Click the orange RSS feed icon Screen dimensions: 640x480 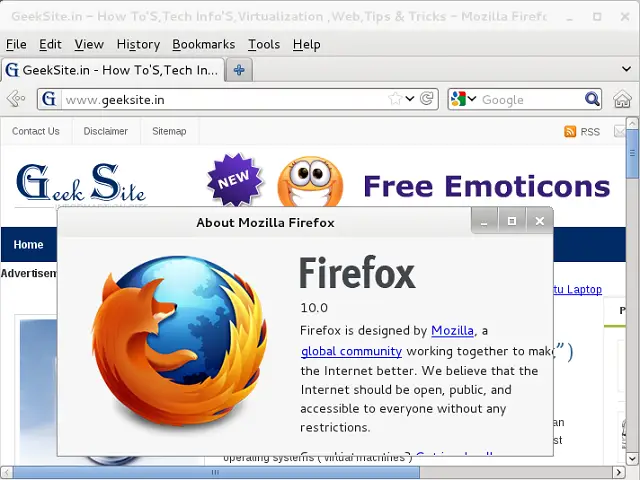click(570, 131)
